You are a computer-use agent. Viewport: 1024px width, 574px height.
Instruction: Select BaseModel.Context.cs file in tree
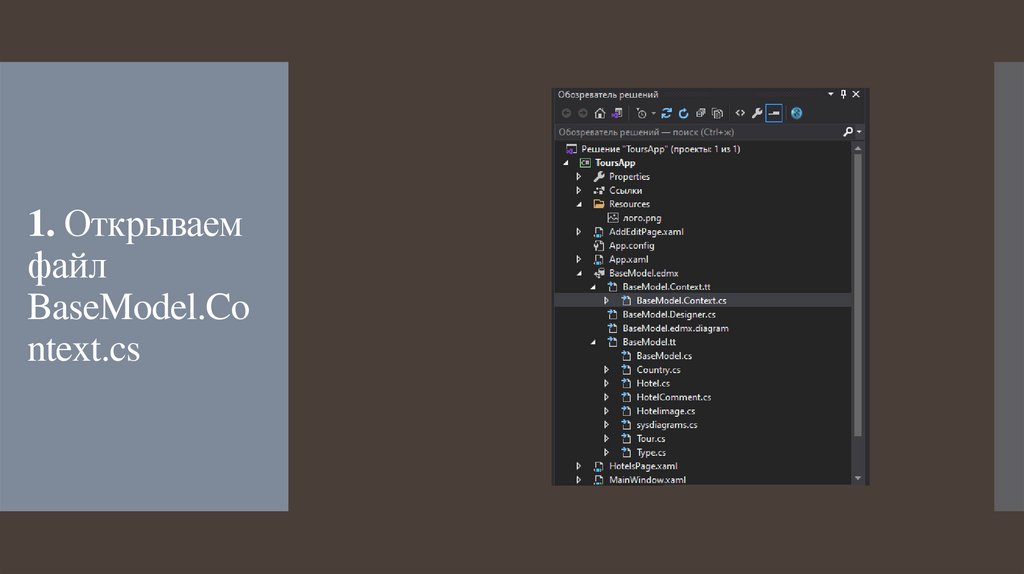[680, 300]
